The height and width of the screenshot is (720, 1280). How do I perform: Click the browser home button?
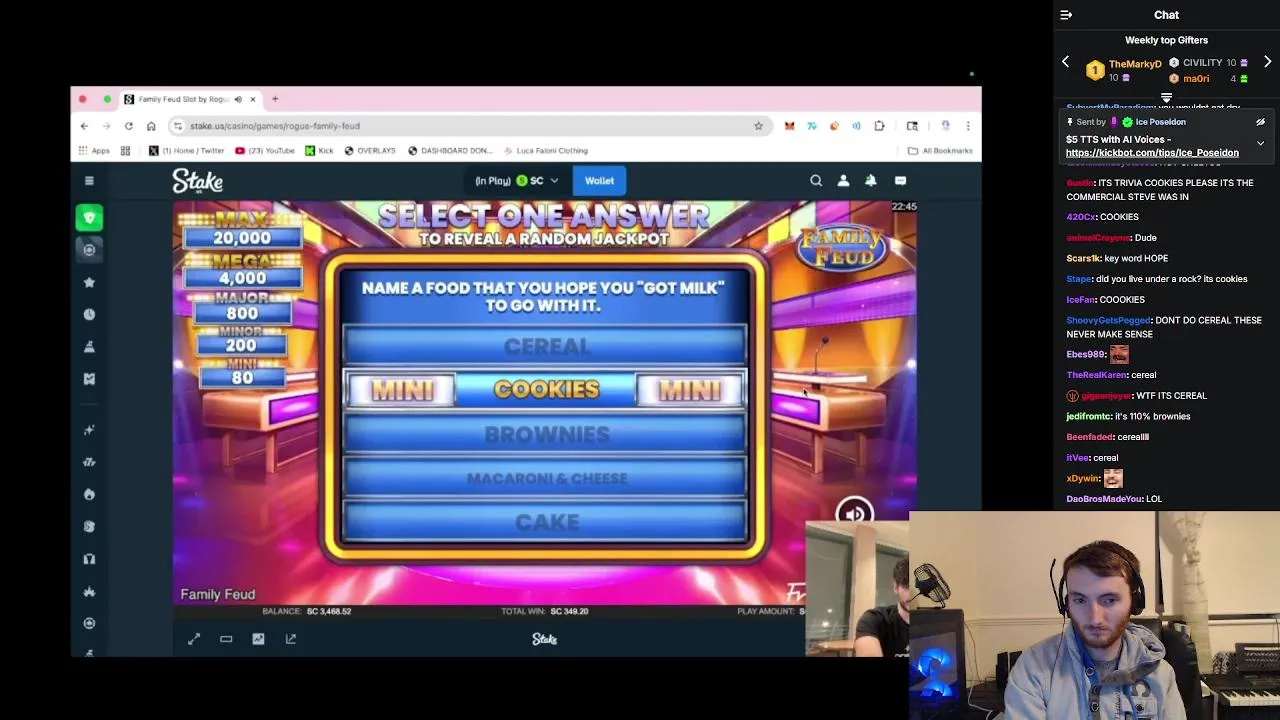[x=151, y=126]
